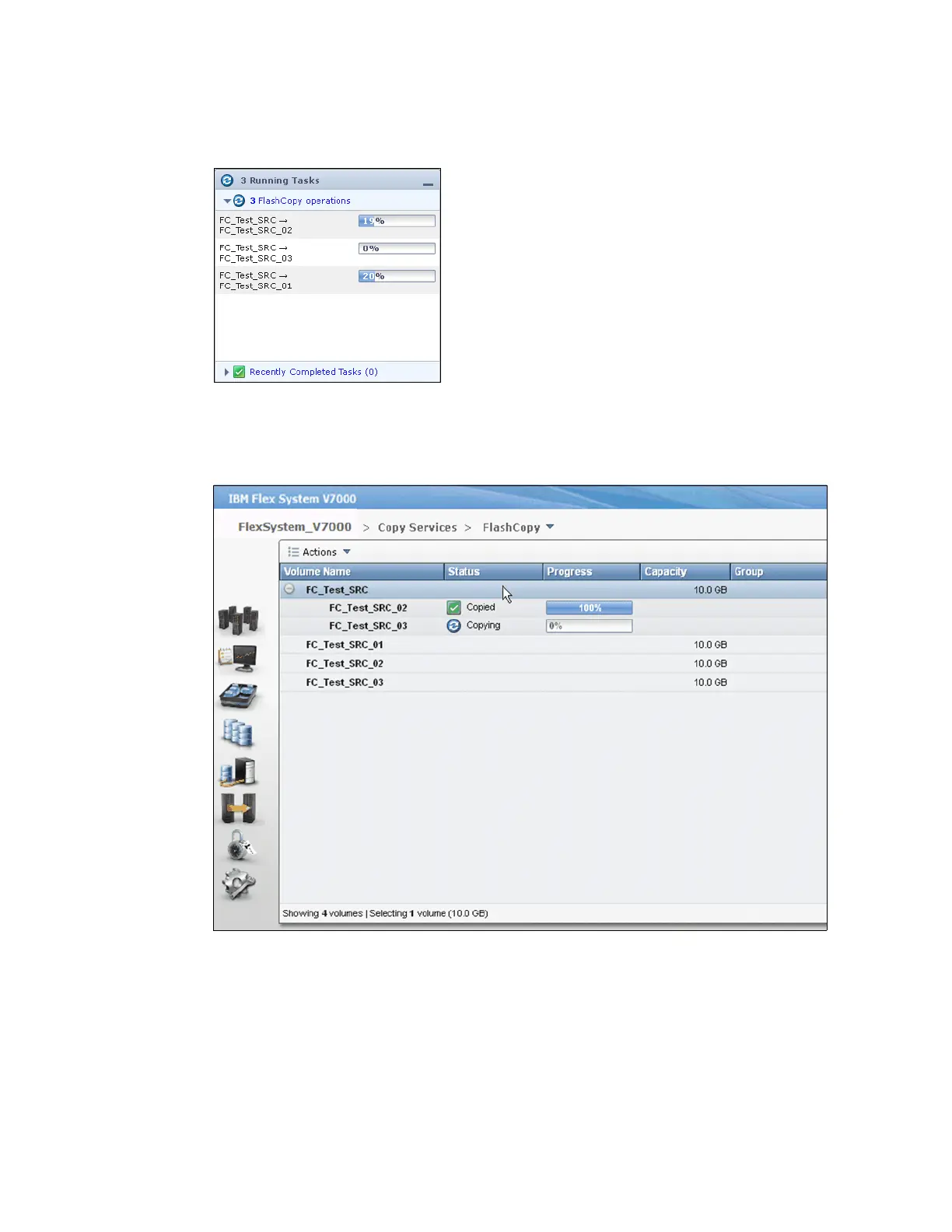
Task: Click the green Copied status checkmark icon
Action: 454,607
